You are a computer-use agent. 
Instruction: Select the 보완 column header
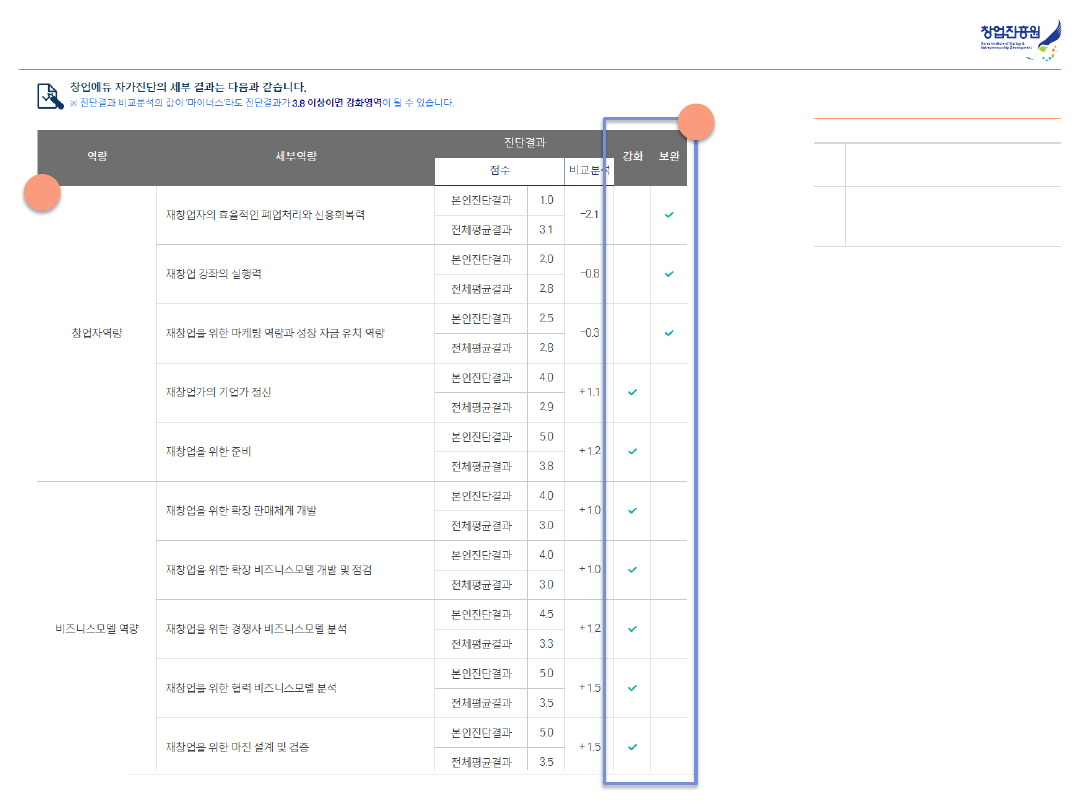(669, 156)
